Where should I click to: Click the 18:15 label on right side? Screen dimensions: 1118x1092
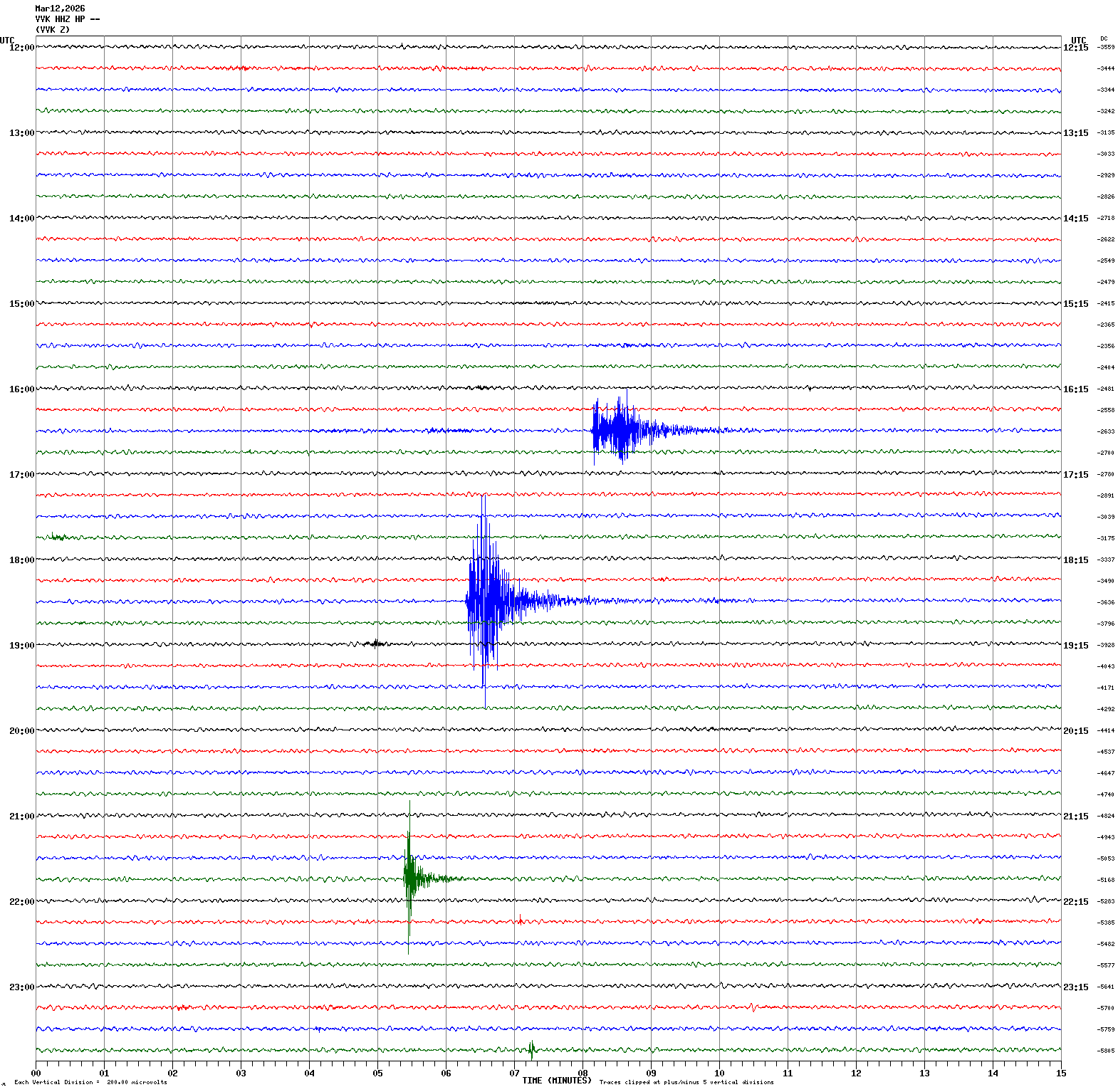click(1075, 560)
